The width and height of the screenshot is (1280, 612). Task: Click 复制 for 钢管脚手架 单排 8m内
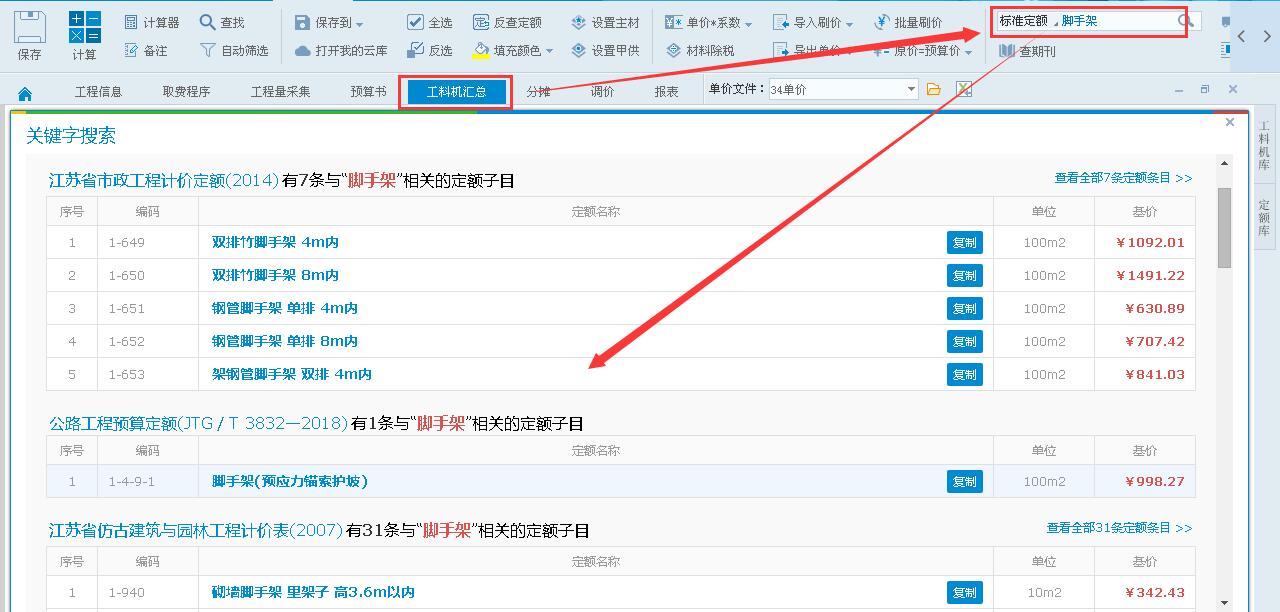(965, 341)
